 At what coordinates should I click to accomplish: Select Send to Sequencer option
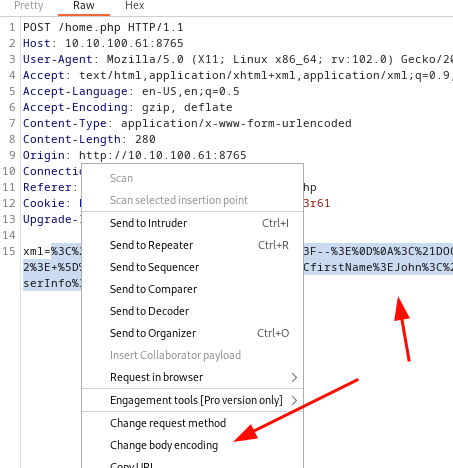click(x=192, y=267)
